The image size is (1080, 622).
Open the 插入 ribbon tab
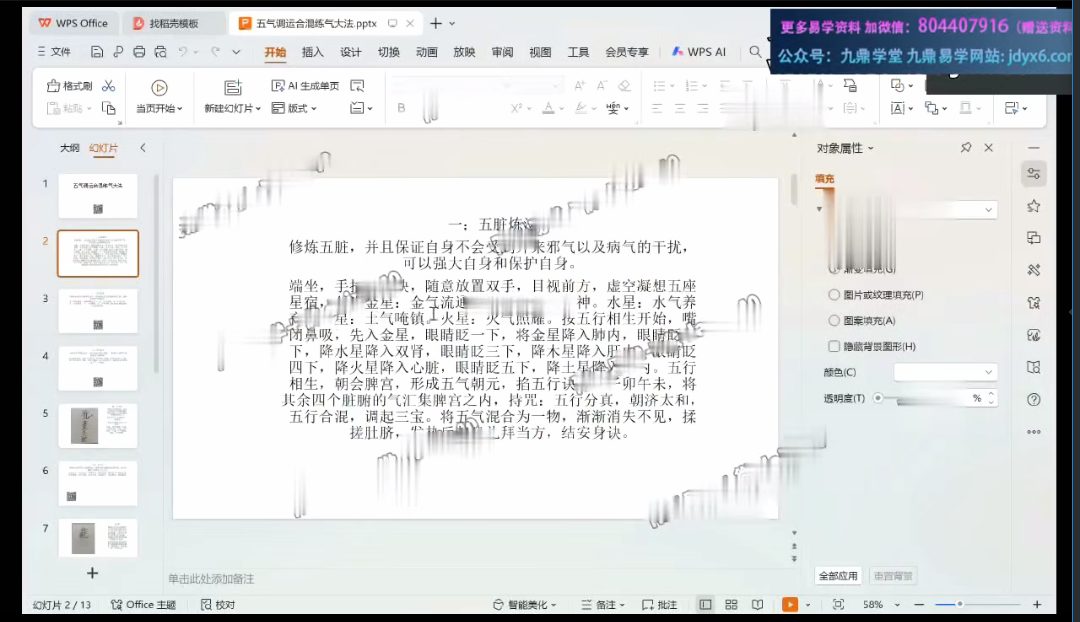point(313,52)
